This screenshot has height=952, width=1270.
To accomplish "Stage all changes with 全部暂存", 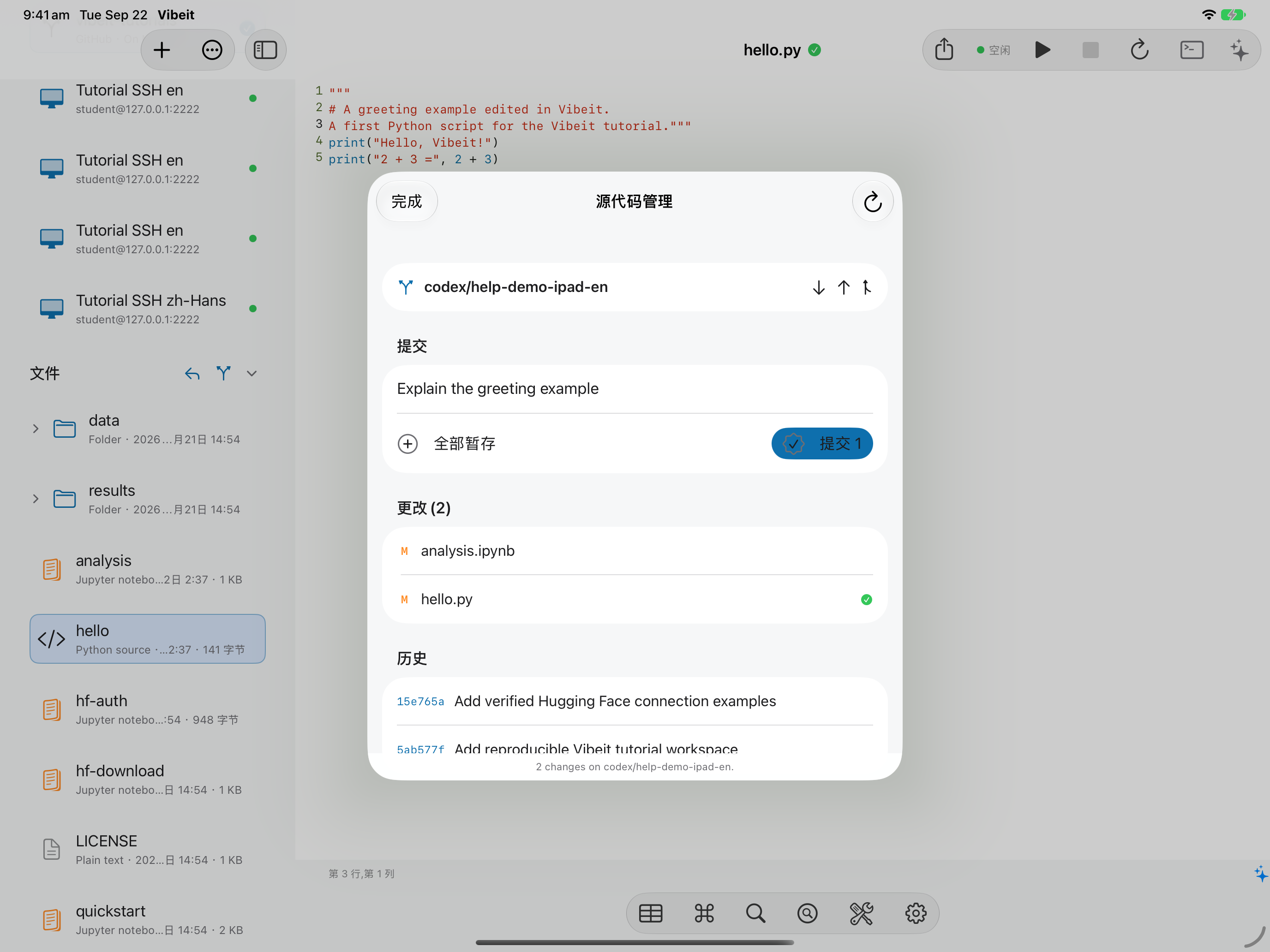I will coord(447,444).
